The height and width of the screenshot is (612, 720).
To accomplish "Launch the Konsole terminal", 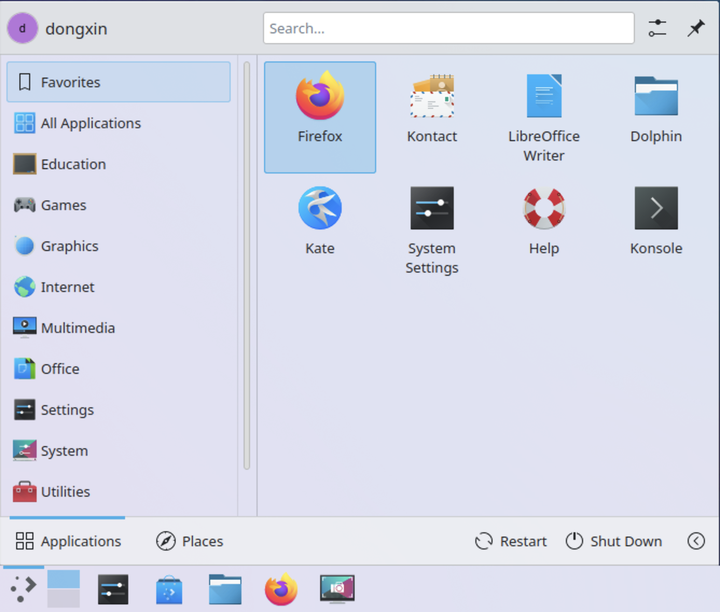I will pyautogui.click(x=656, y=230).
